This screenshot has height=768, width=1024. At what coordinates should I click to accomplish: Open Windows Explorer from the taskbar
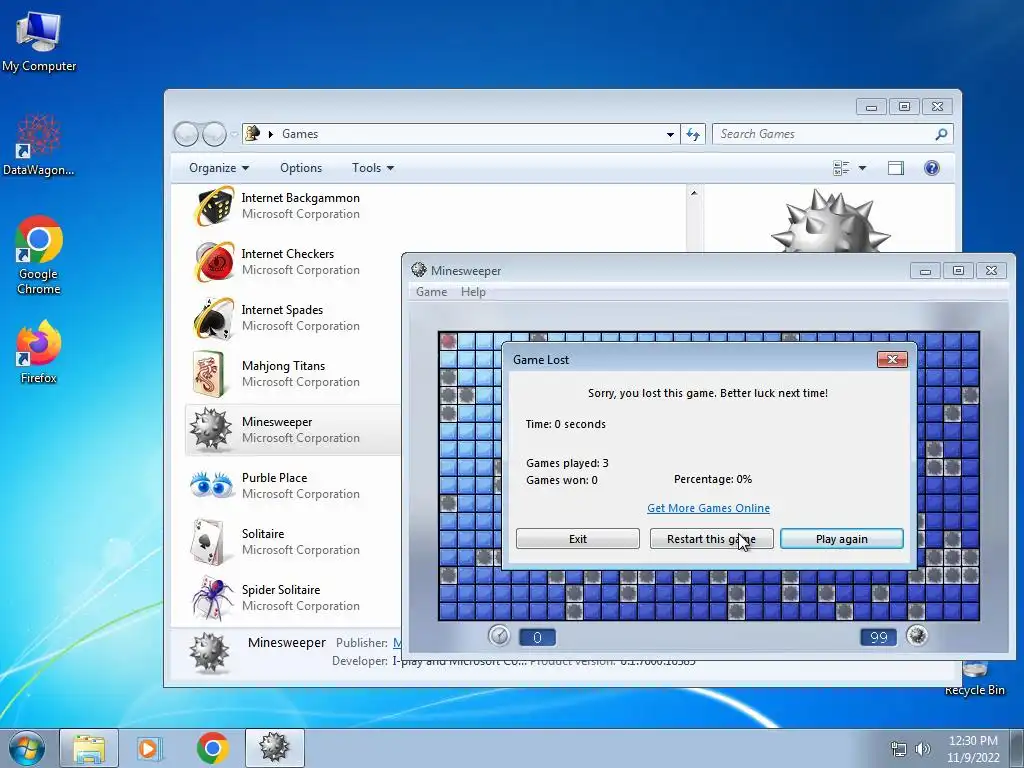click(89, 748)
